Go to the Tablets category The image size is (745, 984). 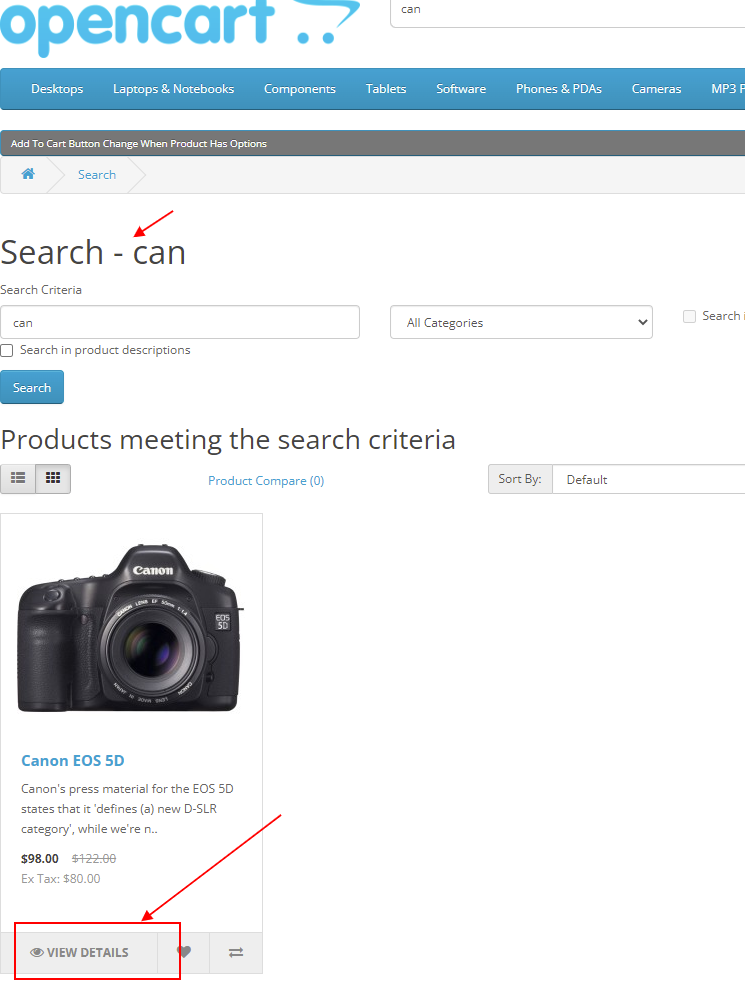(386, 89)
